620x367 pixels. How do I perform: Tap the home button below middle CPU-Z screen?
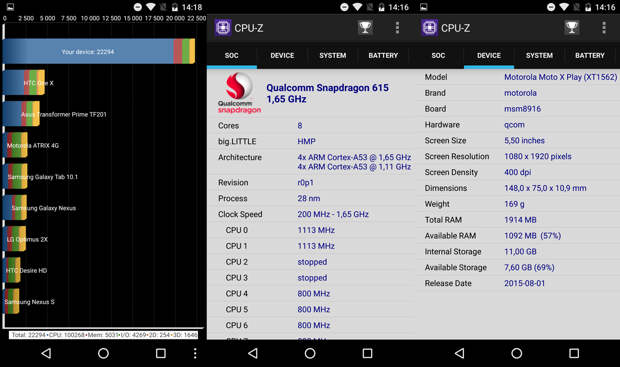point(310,353)
